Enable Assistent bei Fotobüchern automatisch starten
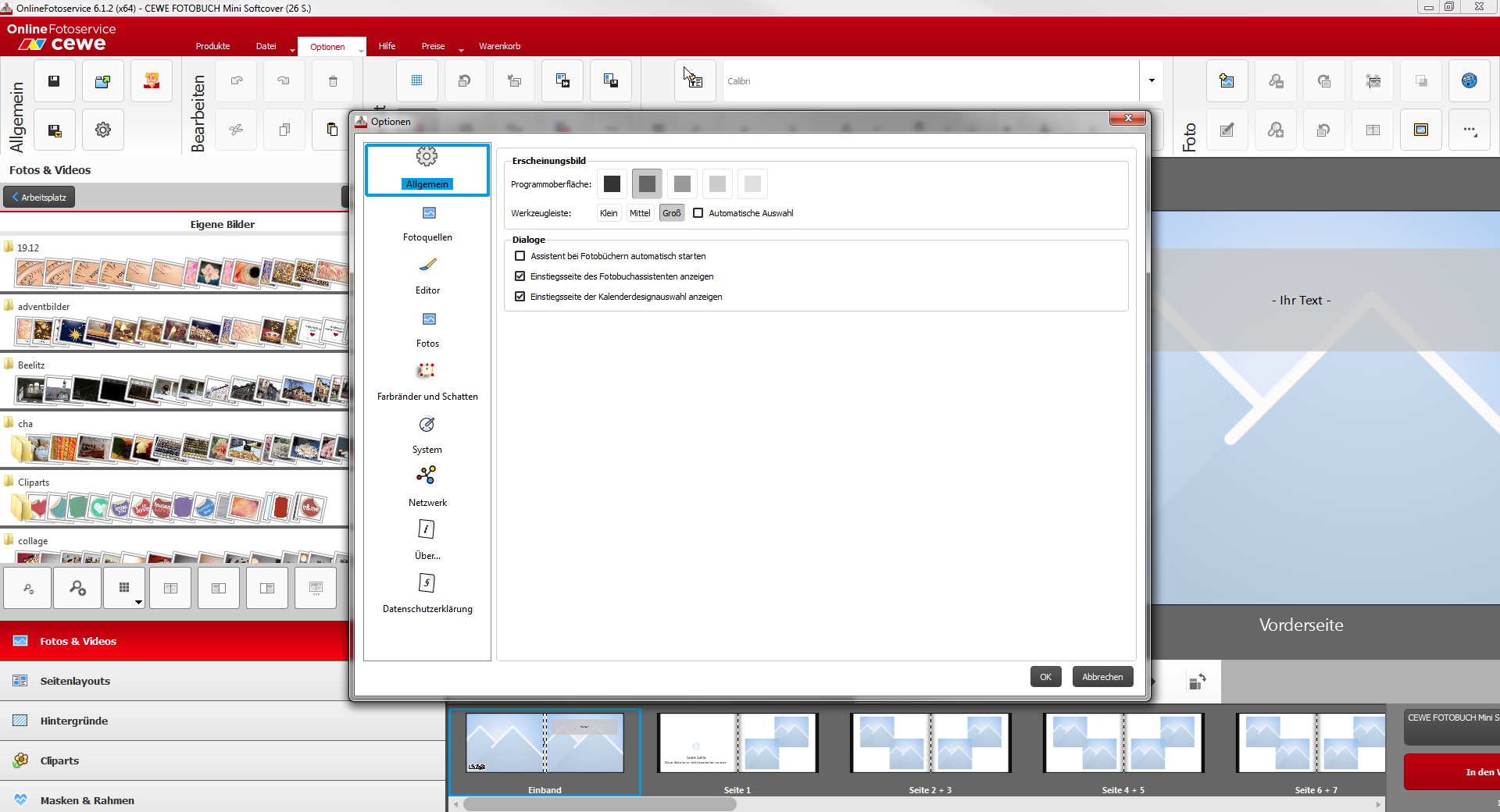This screenshot has width=1500, height=812. tap(520, 256)
